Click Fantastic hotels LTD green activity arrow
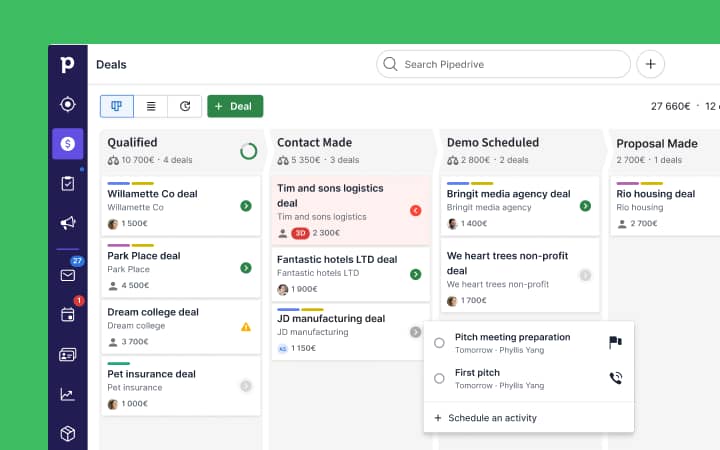 416,274
